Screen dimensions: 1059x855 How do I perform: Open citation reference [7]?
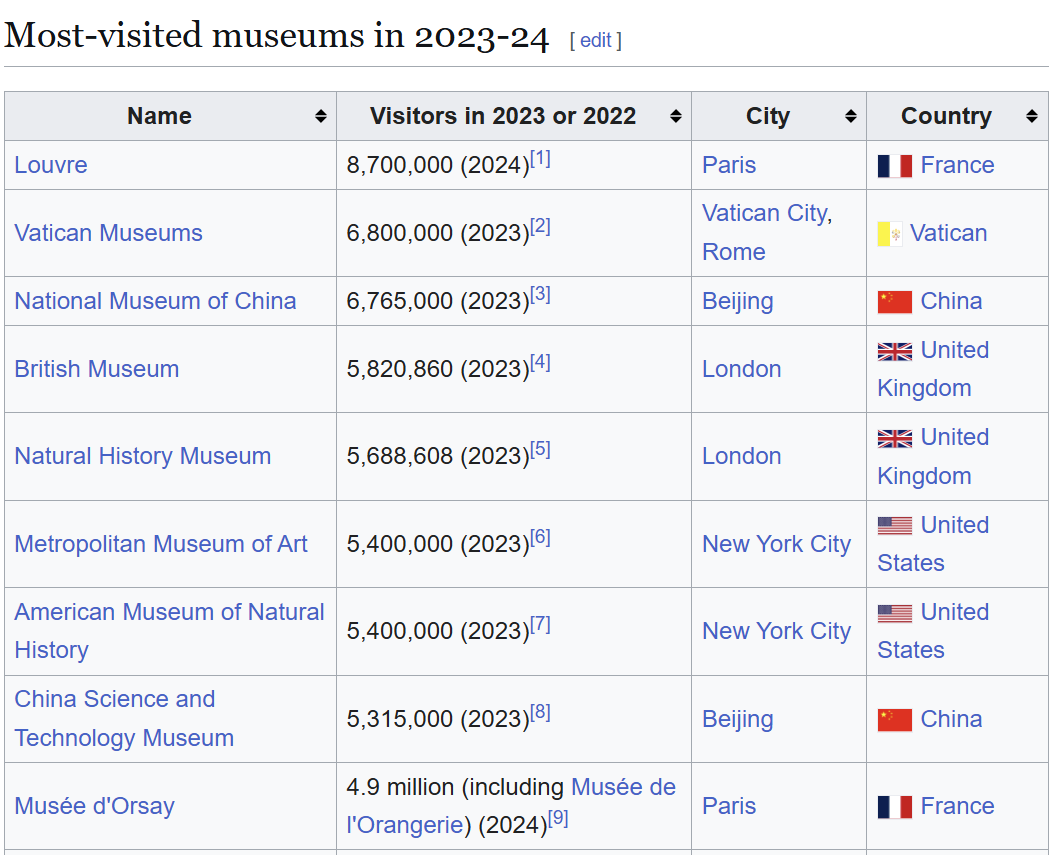tap(540, 625)
